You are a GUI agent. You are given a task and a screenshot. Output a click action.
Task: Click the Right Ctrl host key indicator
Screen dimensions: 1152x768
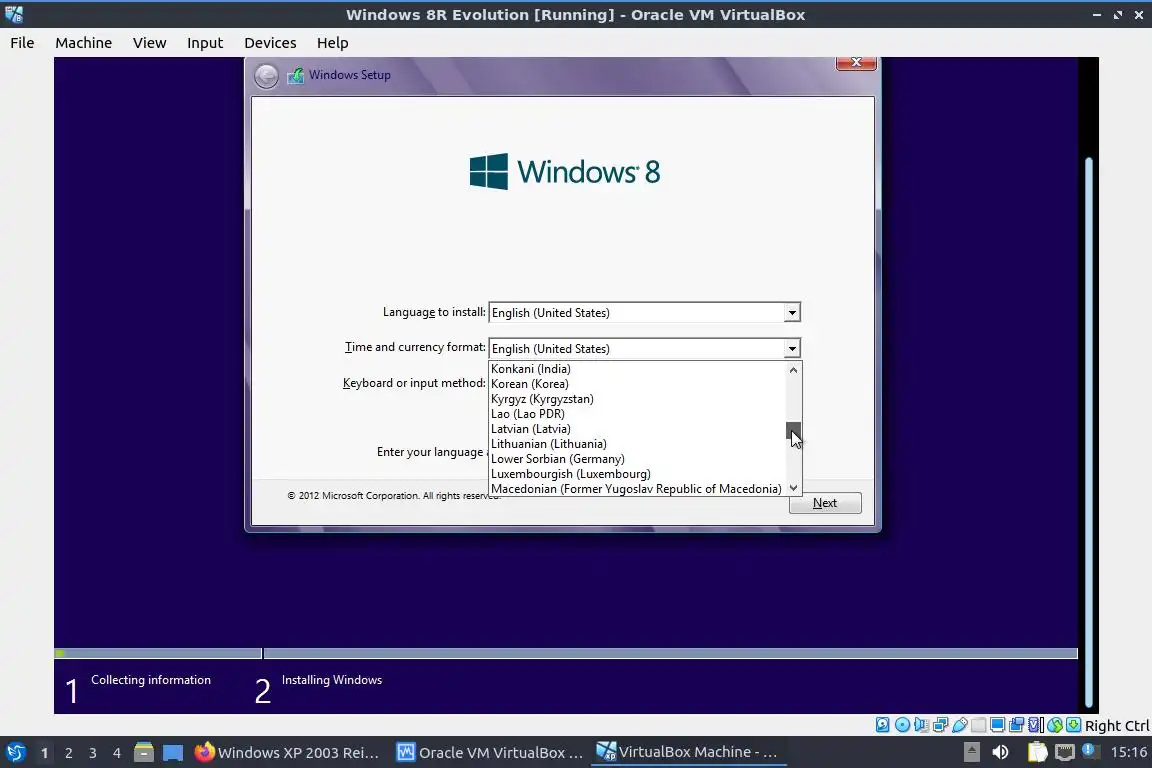(x=1117, y=726)
